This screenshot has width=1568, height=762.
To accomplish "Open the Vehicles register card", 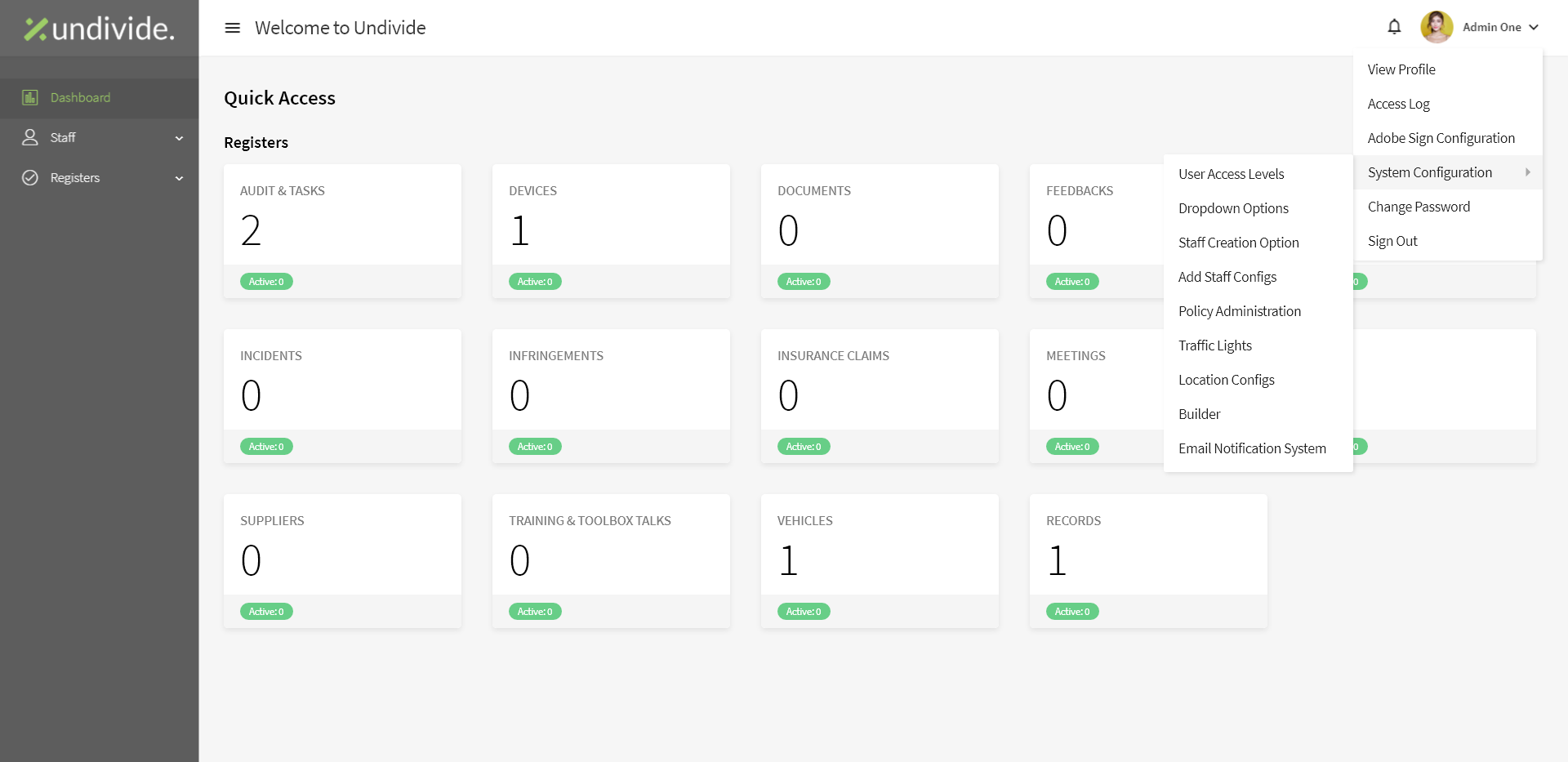I will pos(880,561).
